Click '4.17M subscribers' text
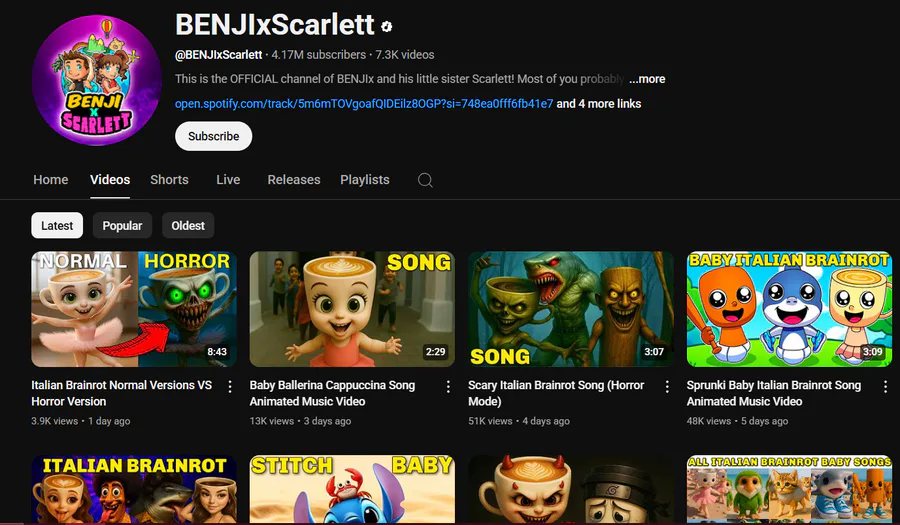Viewport: 900px width, 525px height. click(319, 55)
